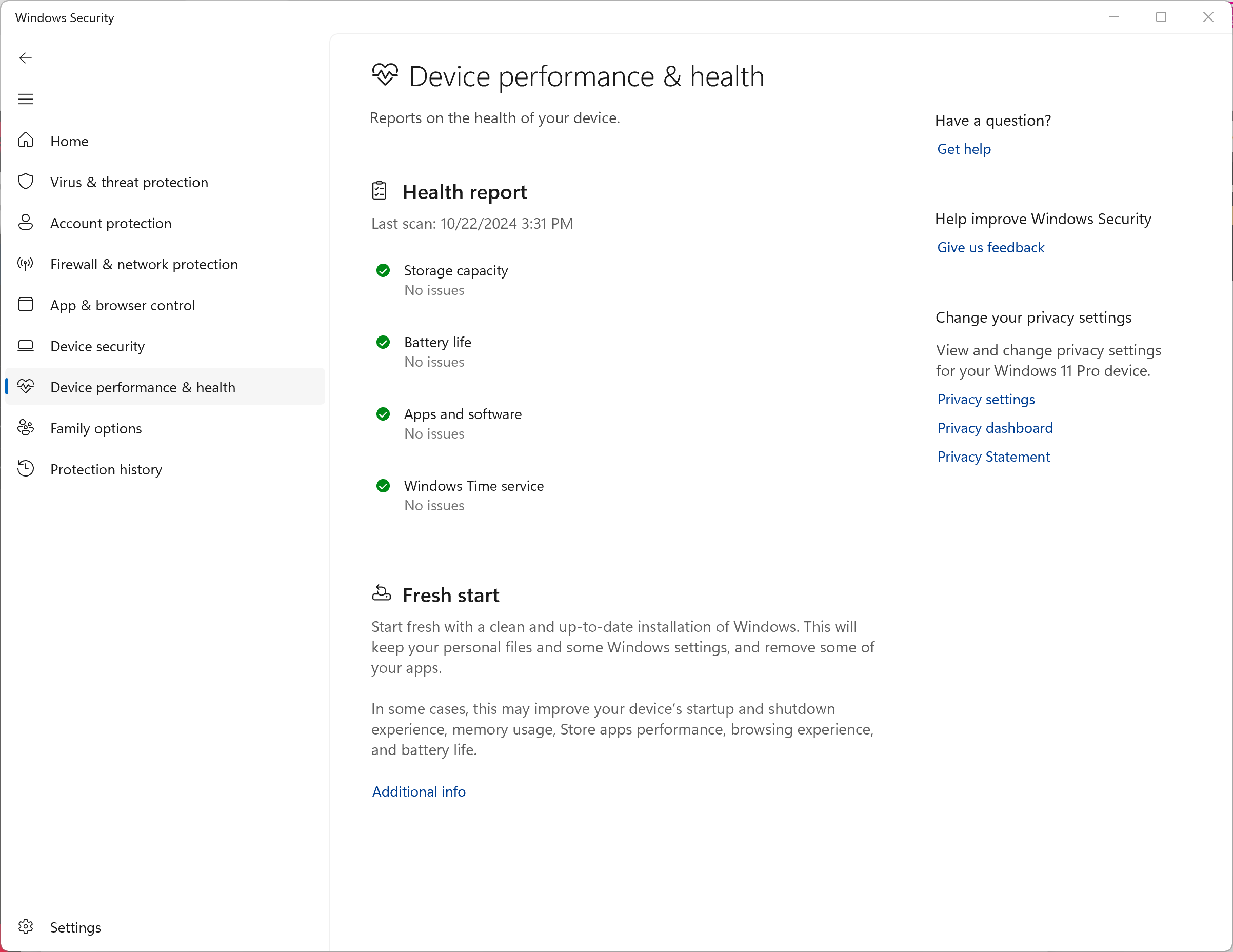This screenshot has width=1233, height=952.
Task: Click the Firewall & network protection icon
Action: coord(28,264)
